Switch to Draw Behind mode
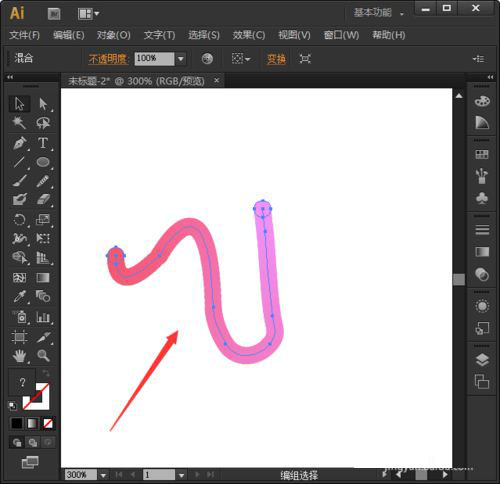Viewport: 500px width, 484px height. click(33, 442)
